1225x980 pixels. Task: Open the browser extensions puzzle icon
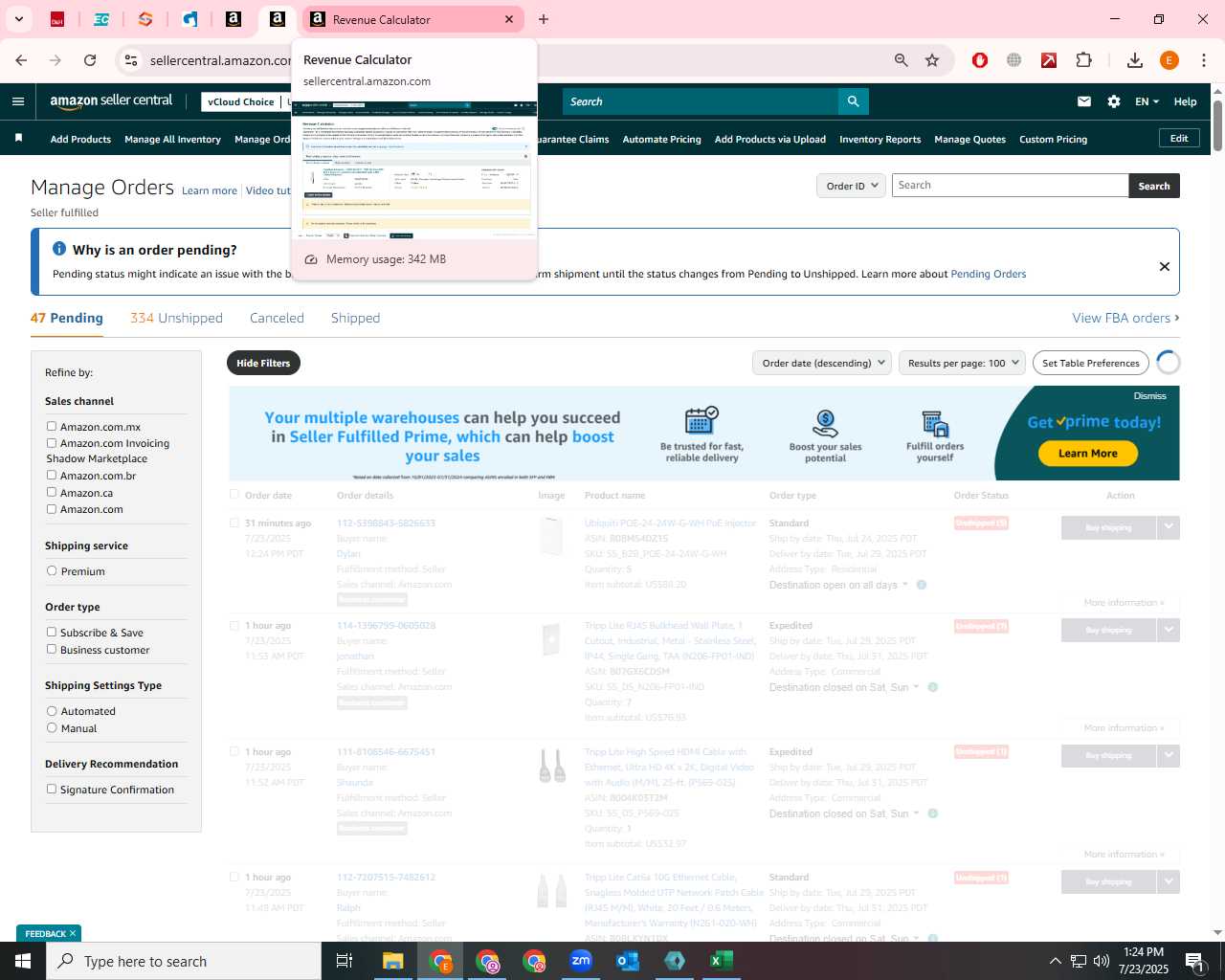(1084, 60)
